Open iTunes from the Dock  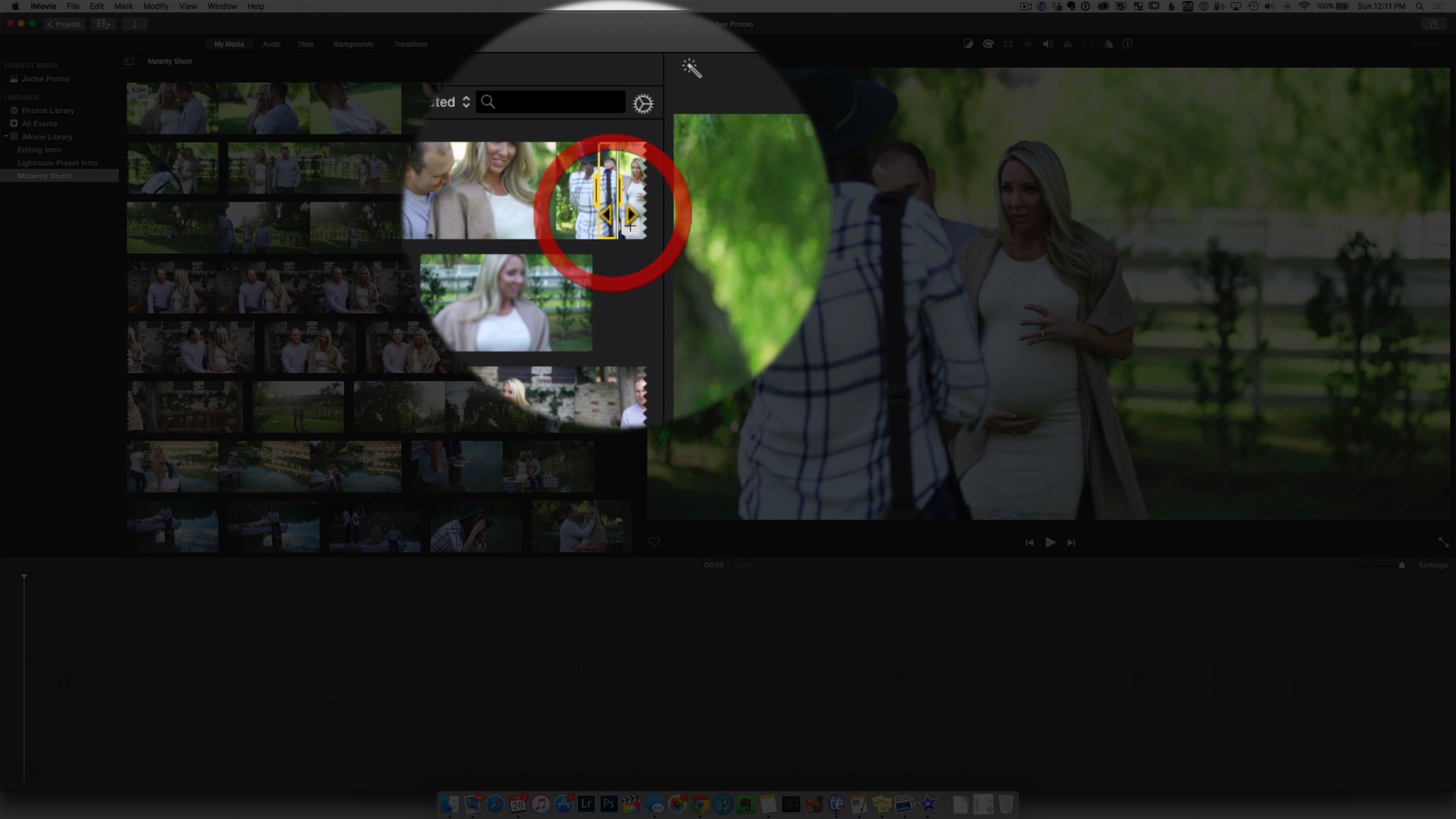[541, 804]
